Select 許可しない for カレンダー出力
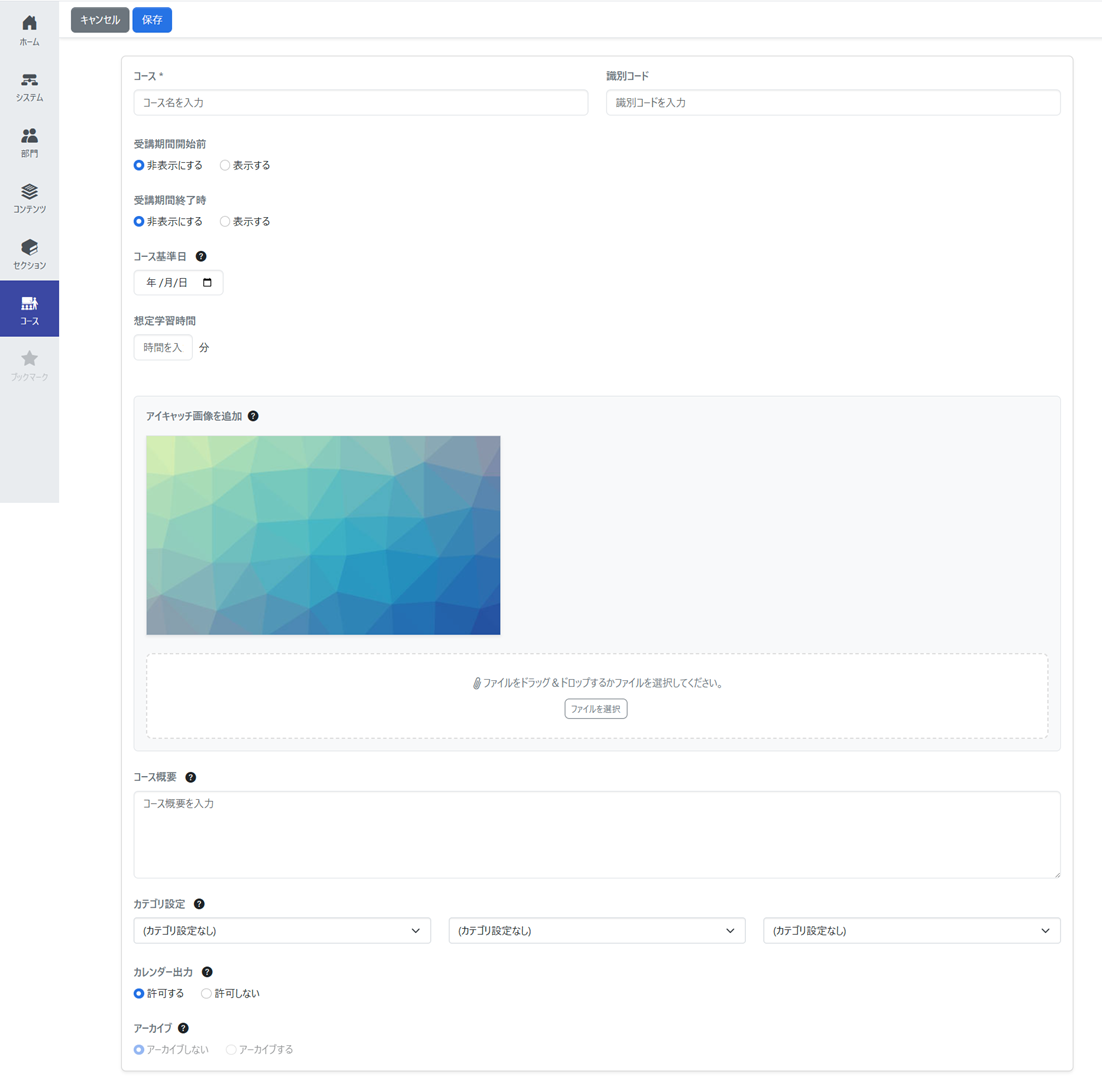The image size is (1102, 1089). pos(207,993)
